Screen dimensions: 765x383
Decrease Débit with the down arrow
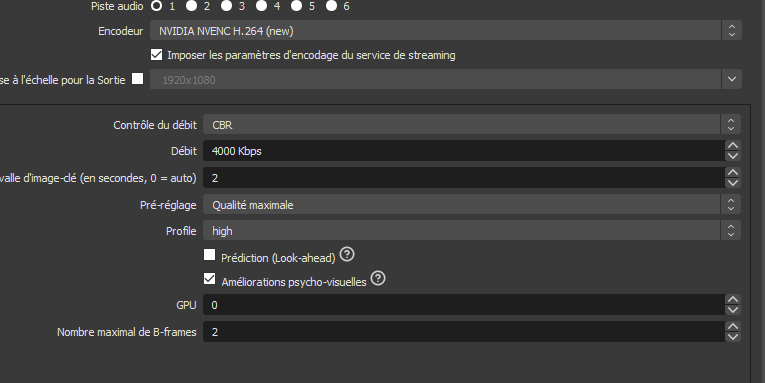pos(733,156)
